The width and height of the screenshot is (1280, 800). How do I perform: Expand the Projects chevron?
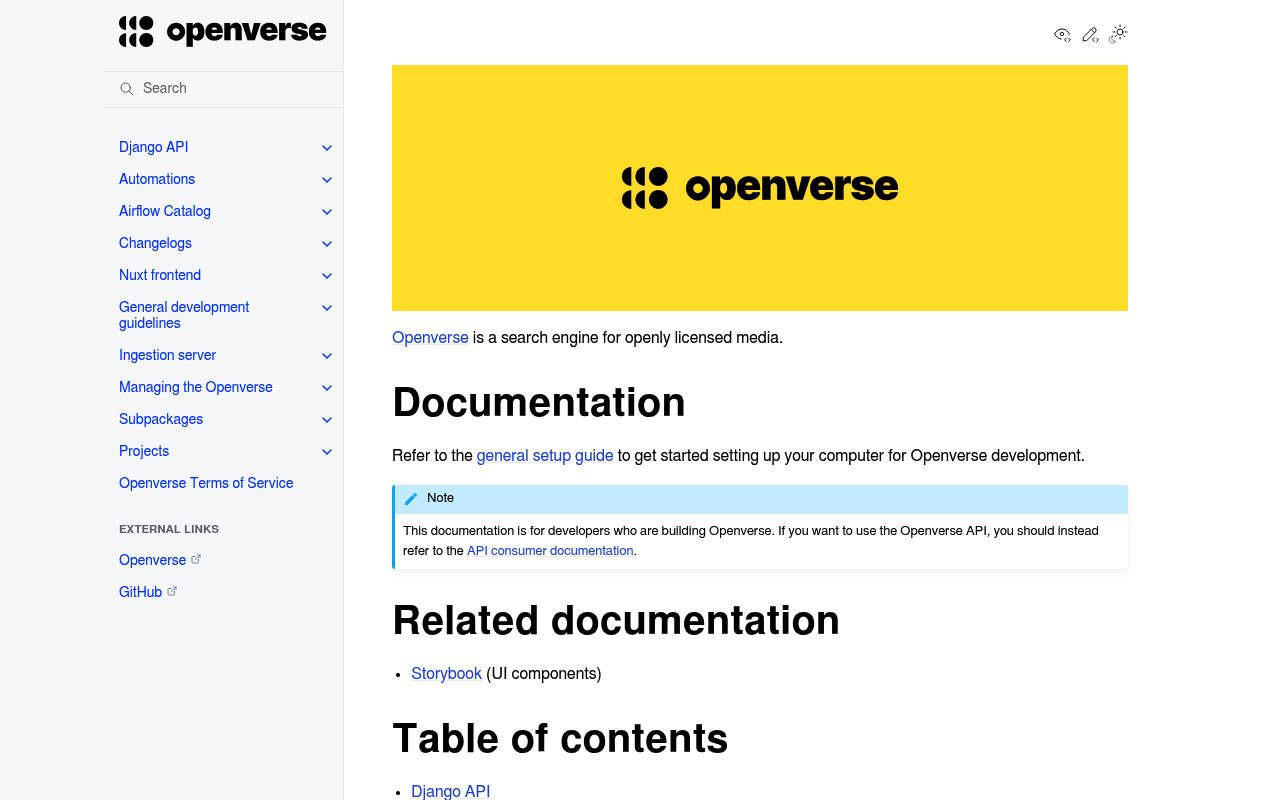point(327,452)
